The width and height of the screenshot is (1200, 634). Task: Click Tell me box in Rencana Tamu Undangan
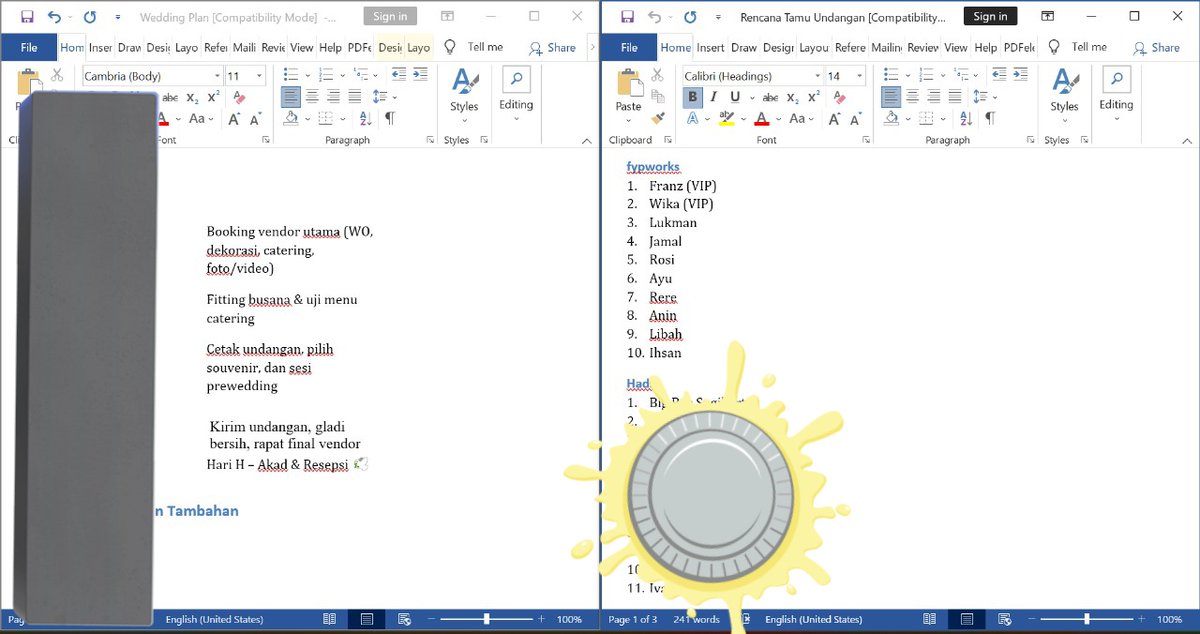tap(1079, 47)
